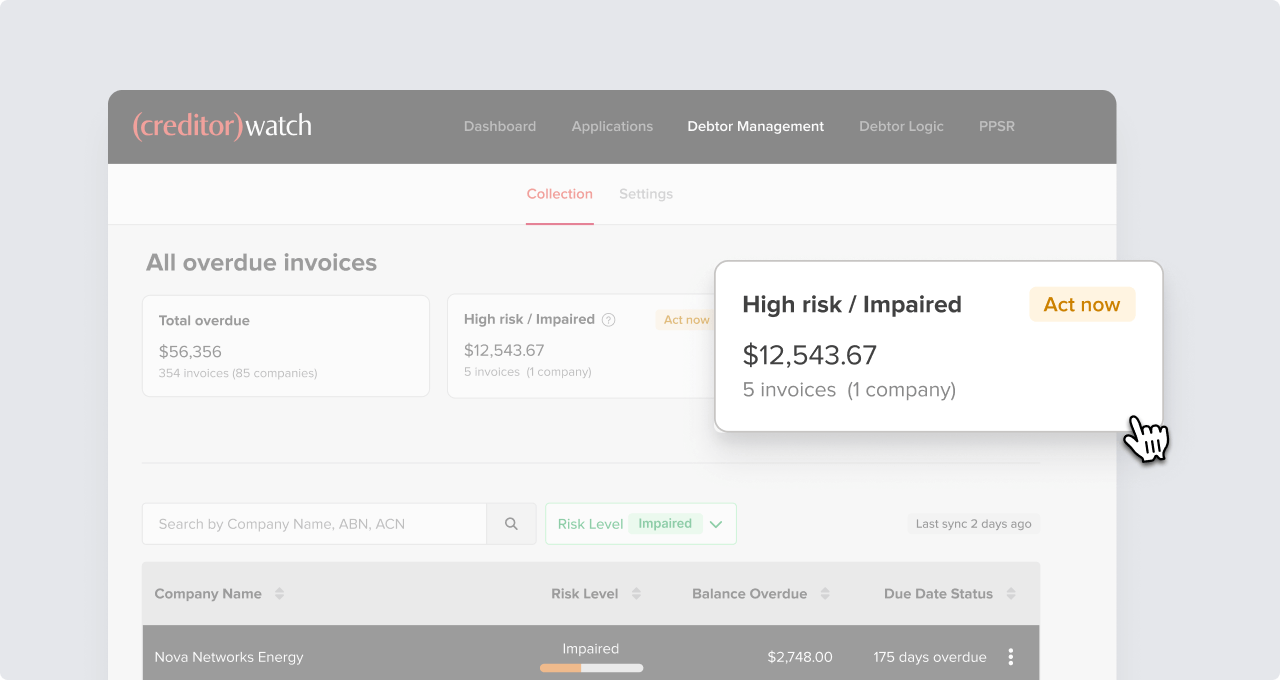Click the Act now button in popup card

click(x=1082, y=305)
